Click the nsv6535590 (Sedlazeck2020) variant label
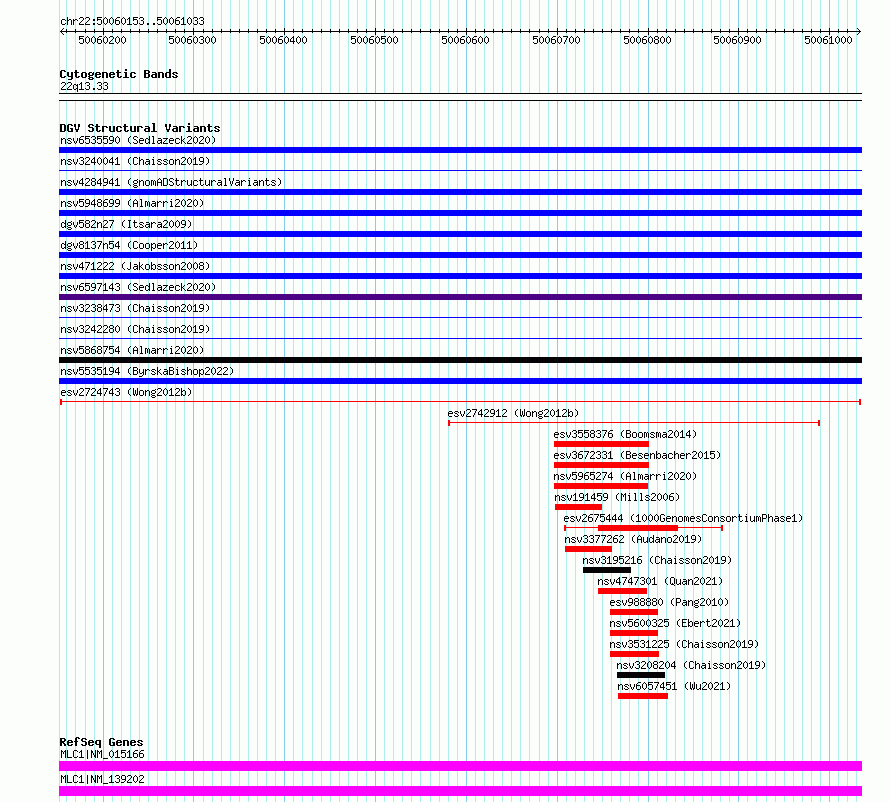Screen dimensions: 890x802 click(x=138, y=140)
